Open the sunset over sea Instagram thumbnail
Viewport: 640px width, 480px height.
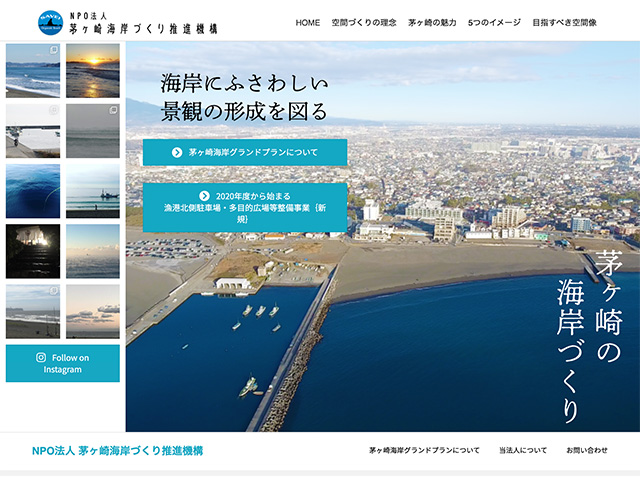(x=93, y=71)
